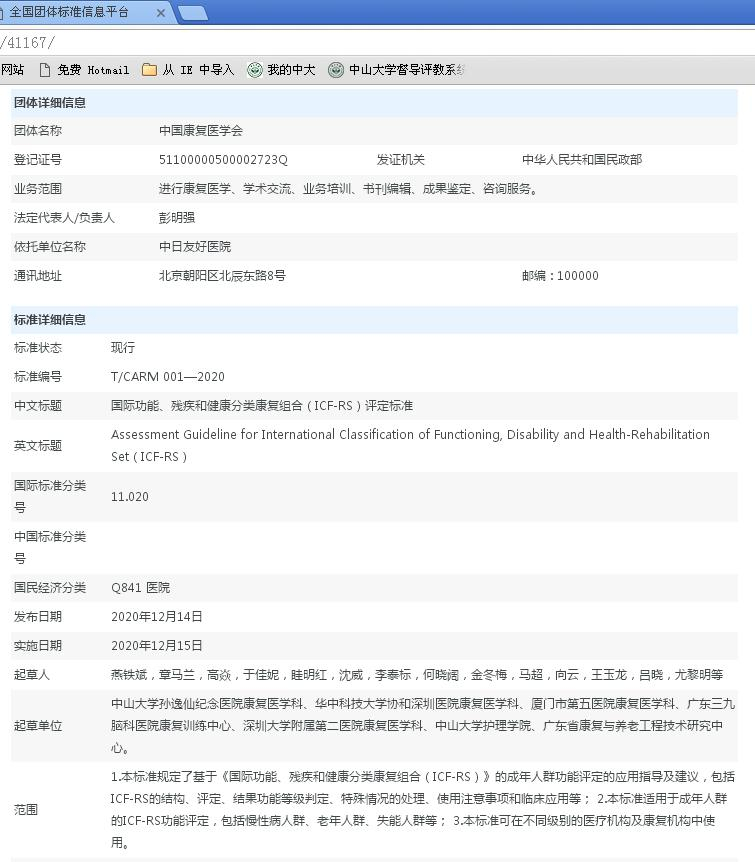The height and width of the screenshot is (862, 755).
Task: Select ICS classification number 11.020
Action: [130, 497]
